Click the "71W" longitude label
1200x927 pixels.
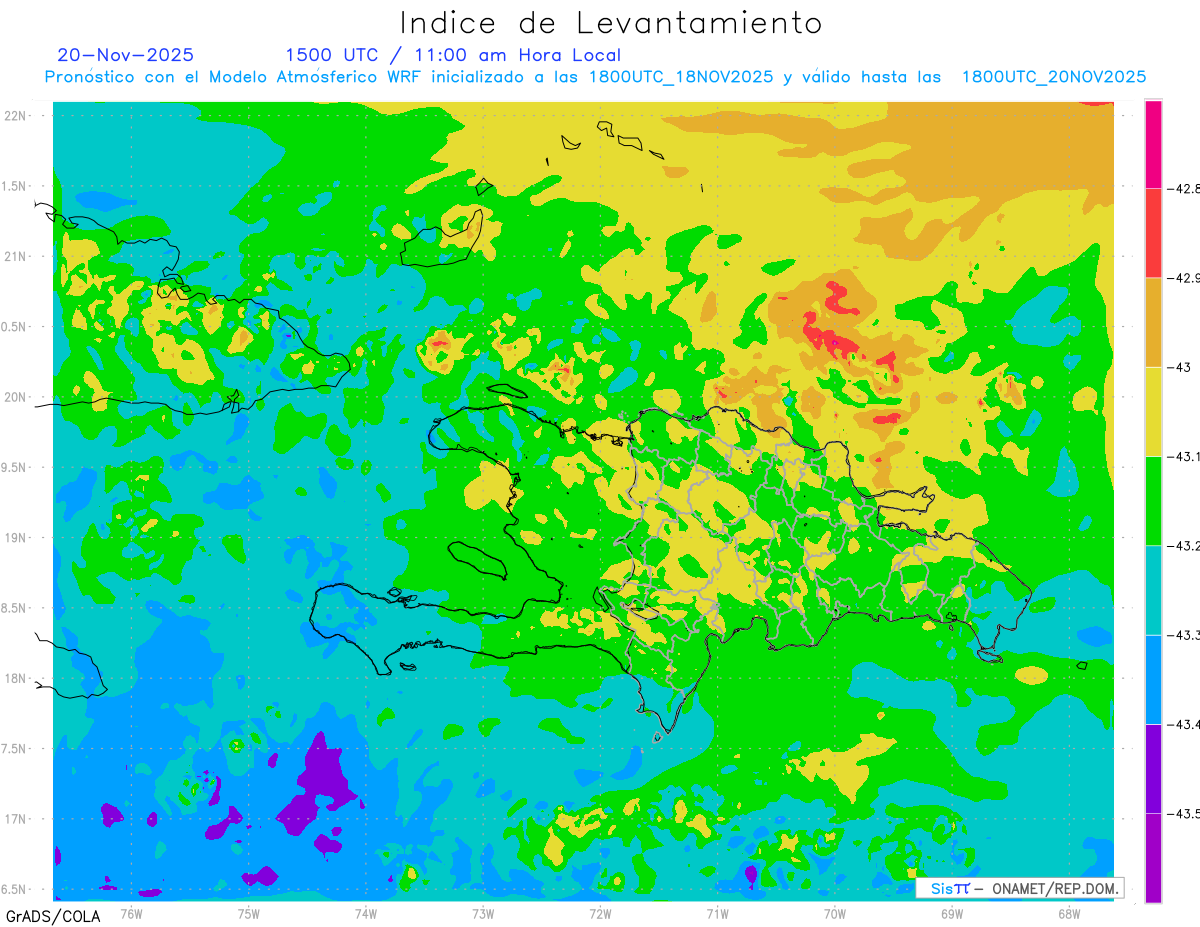click(x=717, y=913)
